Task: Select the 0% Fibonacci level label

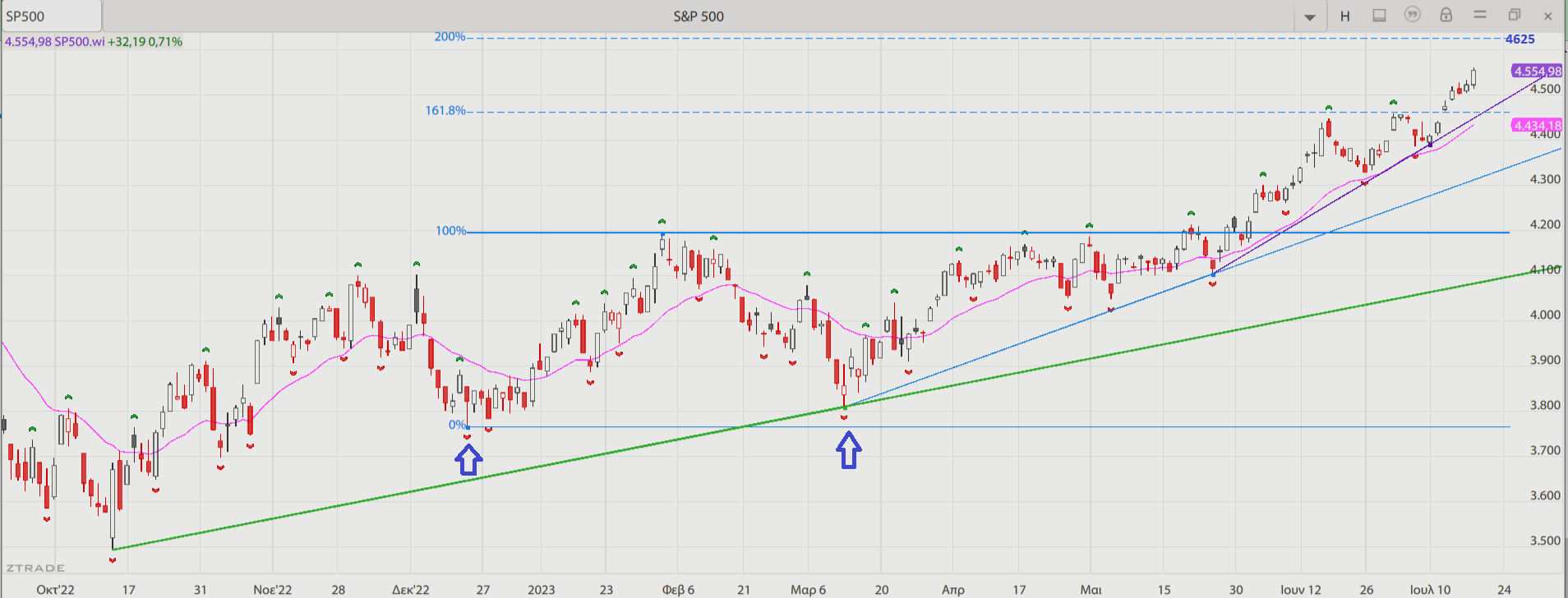Action: 457,425
